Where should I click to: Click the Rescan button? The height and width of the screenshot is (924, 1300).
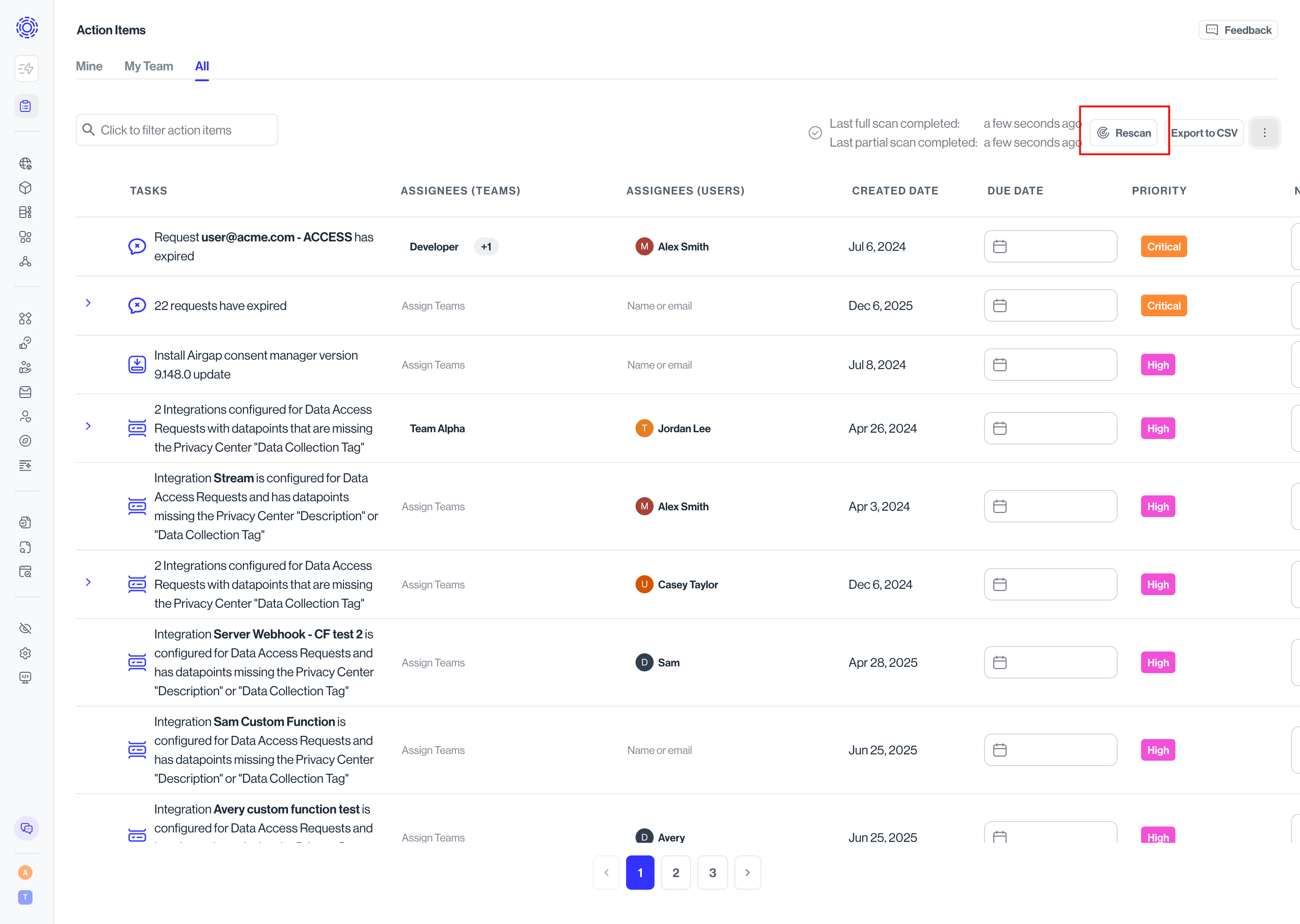(1124, 133)
